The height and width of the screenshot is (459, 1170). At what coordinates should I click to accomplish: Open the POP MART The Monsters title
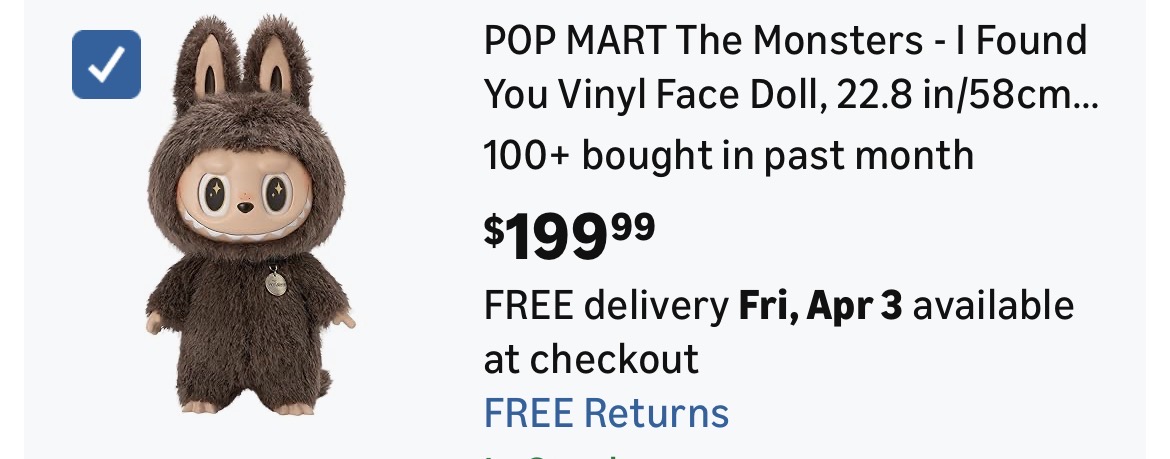coord(785,42)
